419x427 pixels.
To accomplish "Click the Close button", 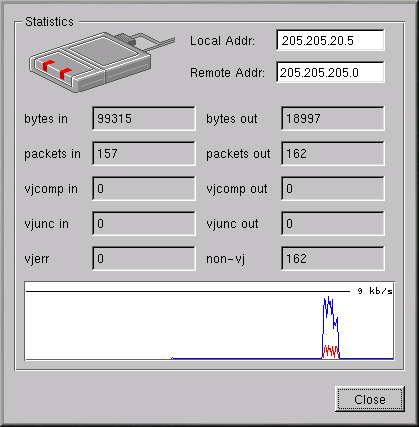I will click(370, 399).
